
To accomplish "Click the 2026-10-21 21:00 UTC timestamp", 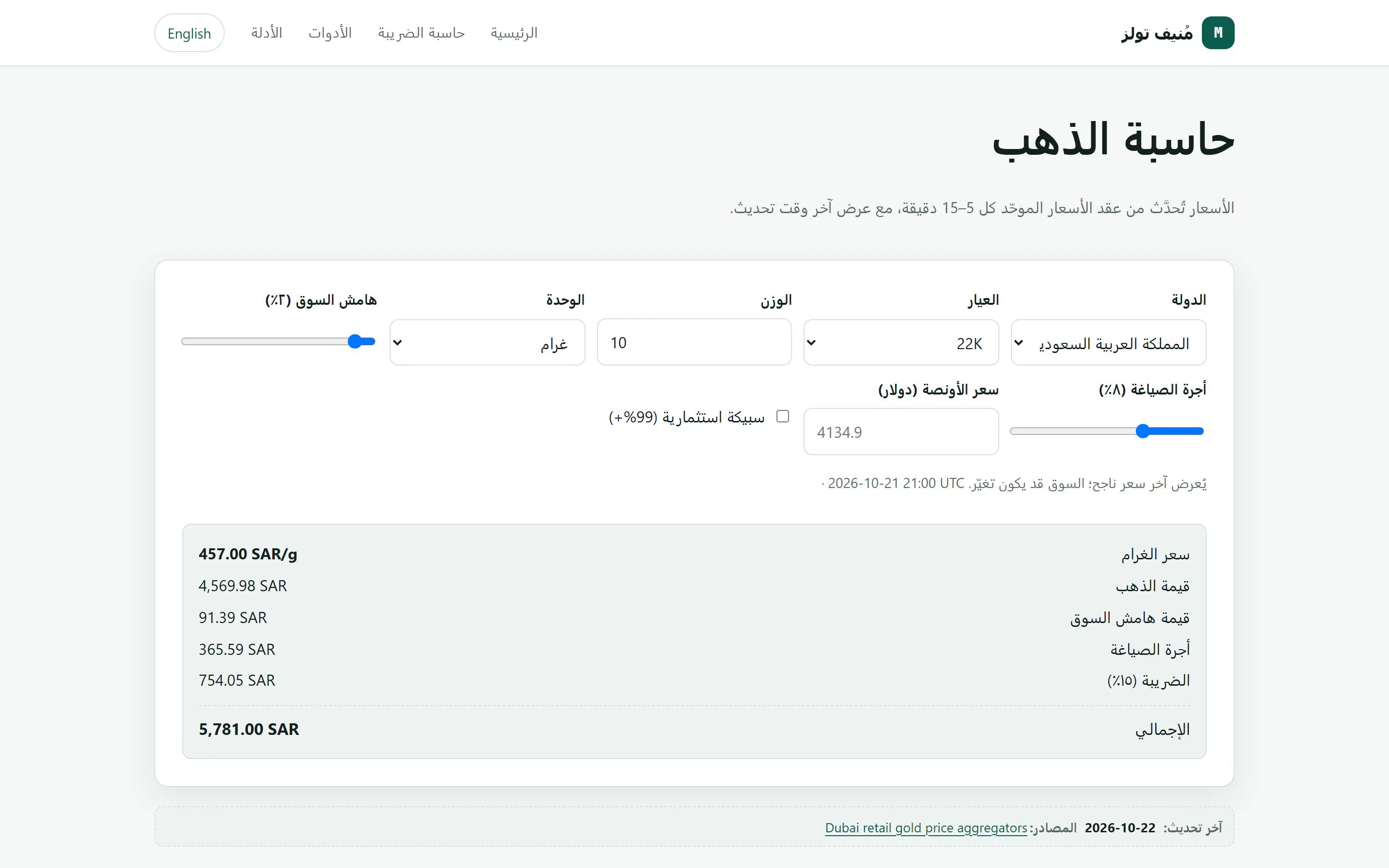I will pos(896,483).
